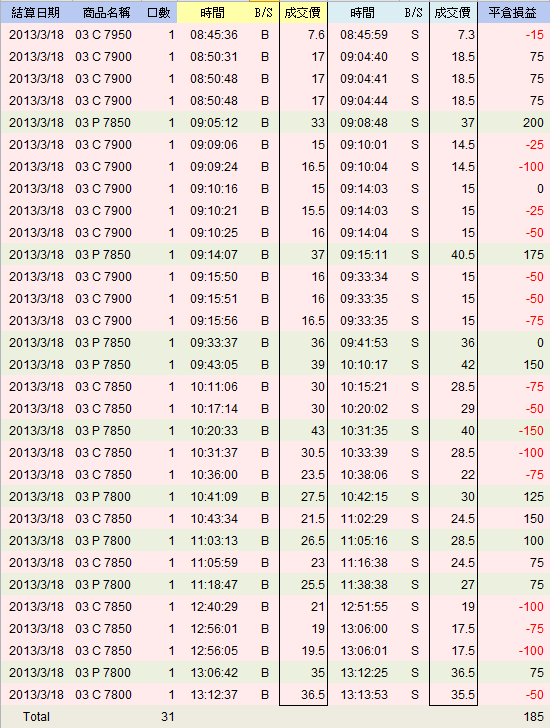
Task: Select the yellow 成交價 buy price header
Action: (303, 13)
